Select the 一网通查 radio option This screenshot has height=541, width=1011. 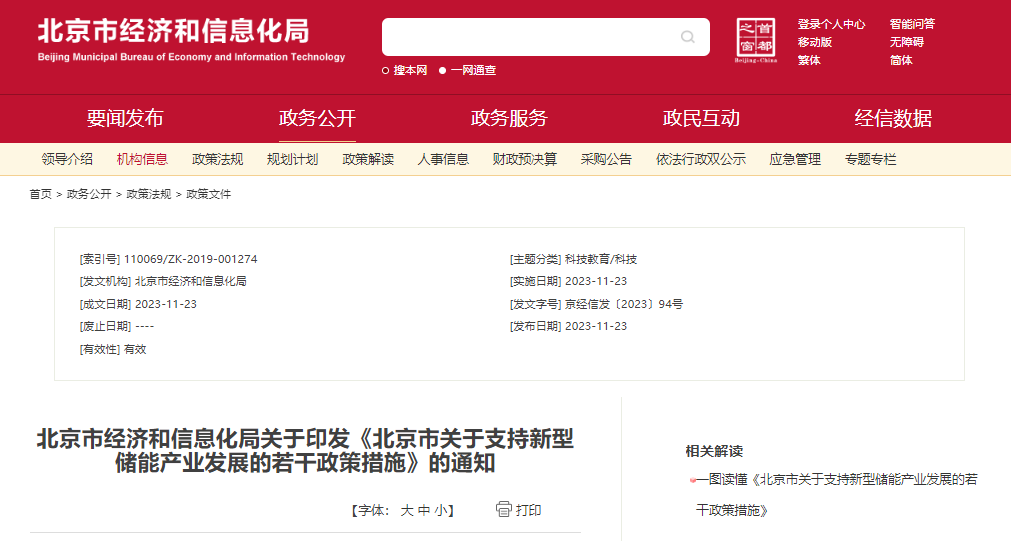pyautogui.click(x=443, y=70)
